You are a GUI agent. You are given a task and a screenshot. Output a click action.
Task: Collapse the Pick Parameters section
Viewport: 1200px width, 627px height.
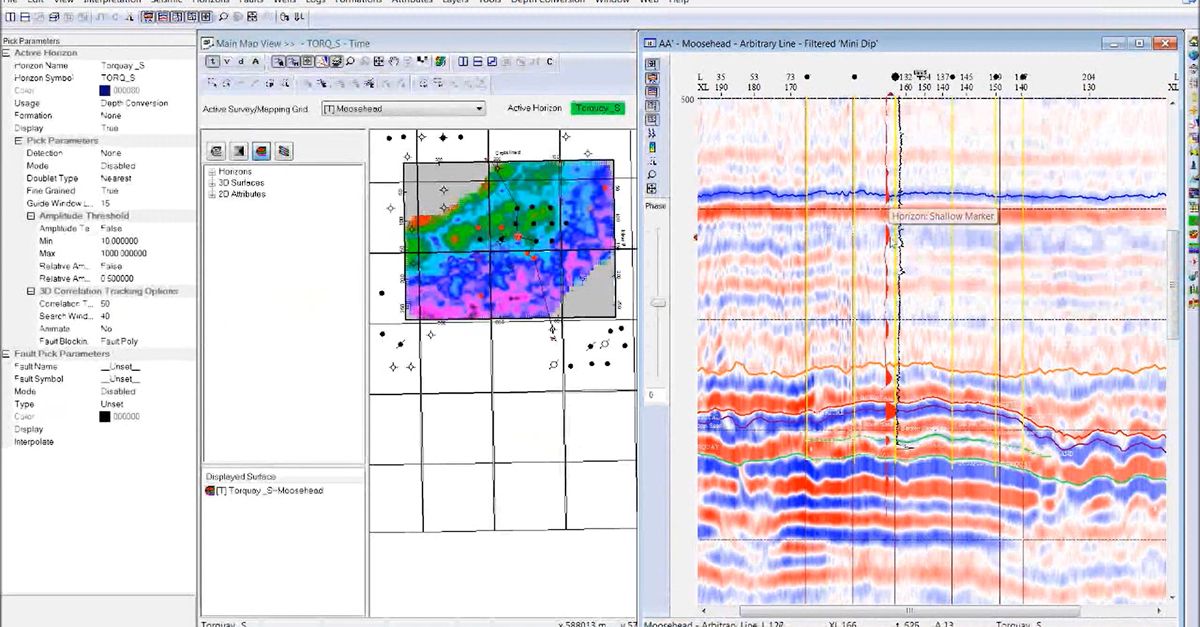(19, 141)
